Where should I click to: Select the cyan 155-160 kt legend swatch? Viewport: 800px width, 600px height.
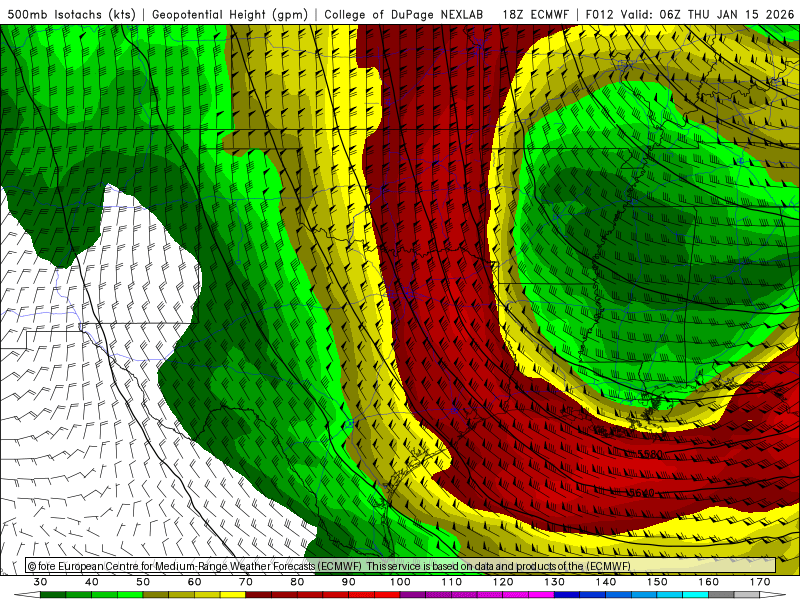point(696,595)
